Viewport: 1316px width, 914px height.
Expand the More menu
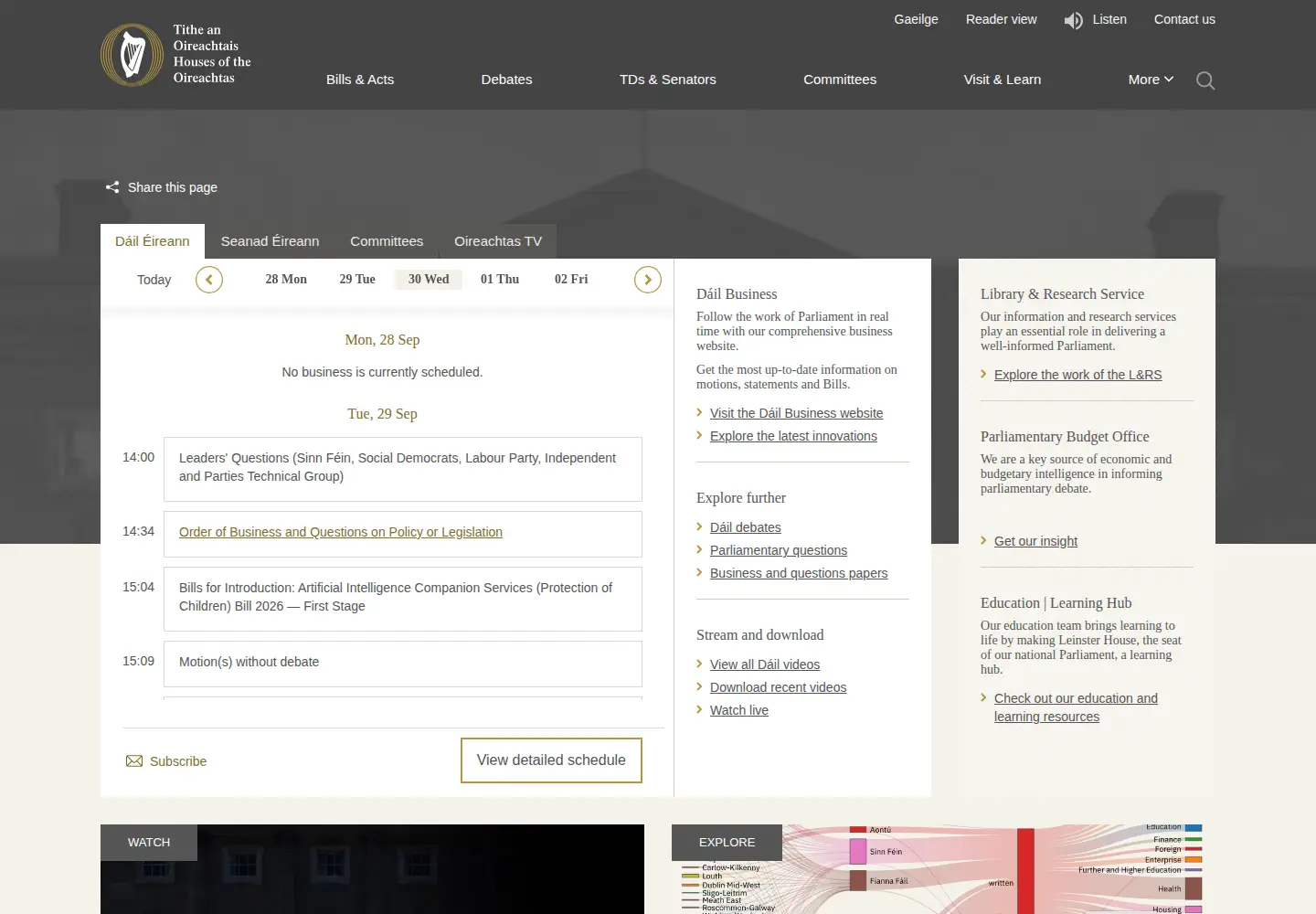tap(1151, 80)
